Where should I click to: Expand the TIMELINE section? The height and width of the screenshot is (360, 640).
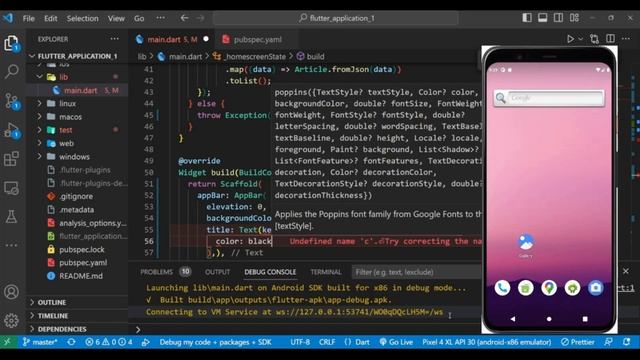tap(78, 316)
